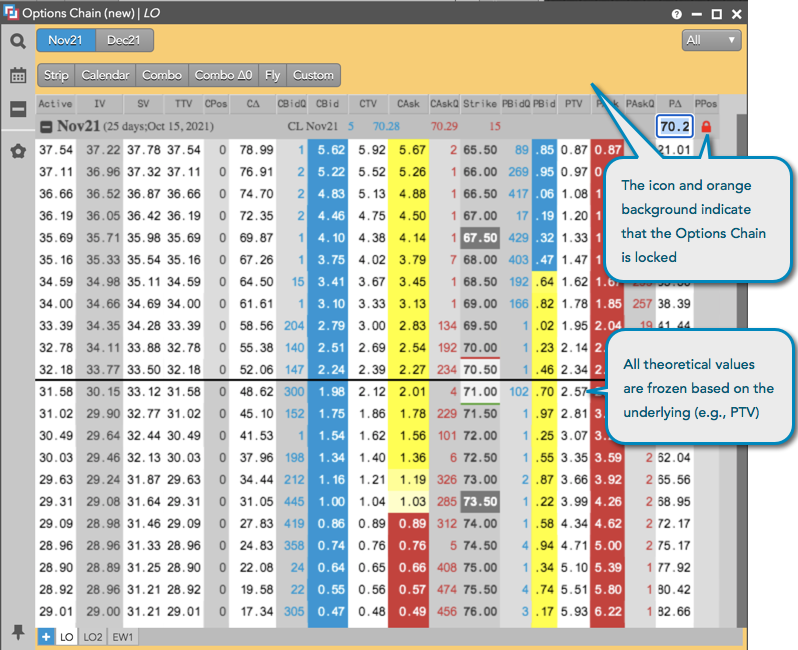This screenshot has width=798, height=650.
Task: Click the Combo Δ0 strategy button
Action: point(223,75)
